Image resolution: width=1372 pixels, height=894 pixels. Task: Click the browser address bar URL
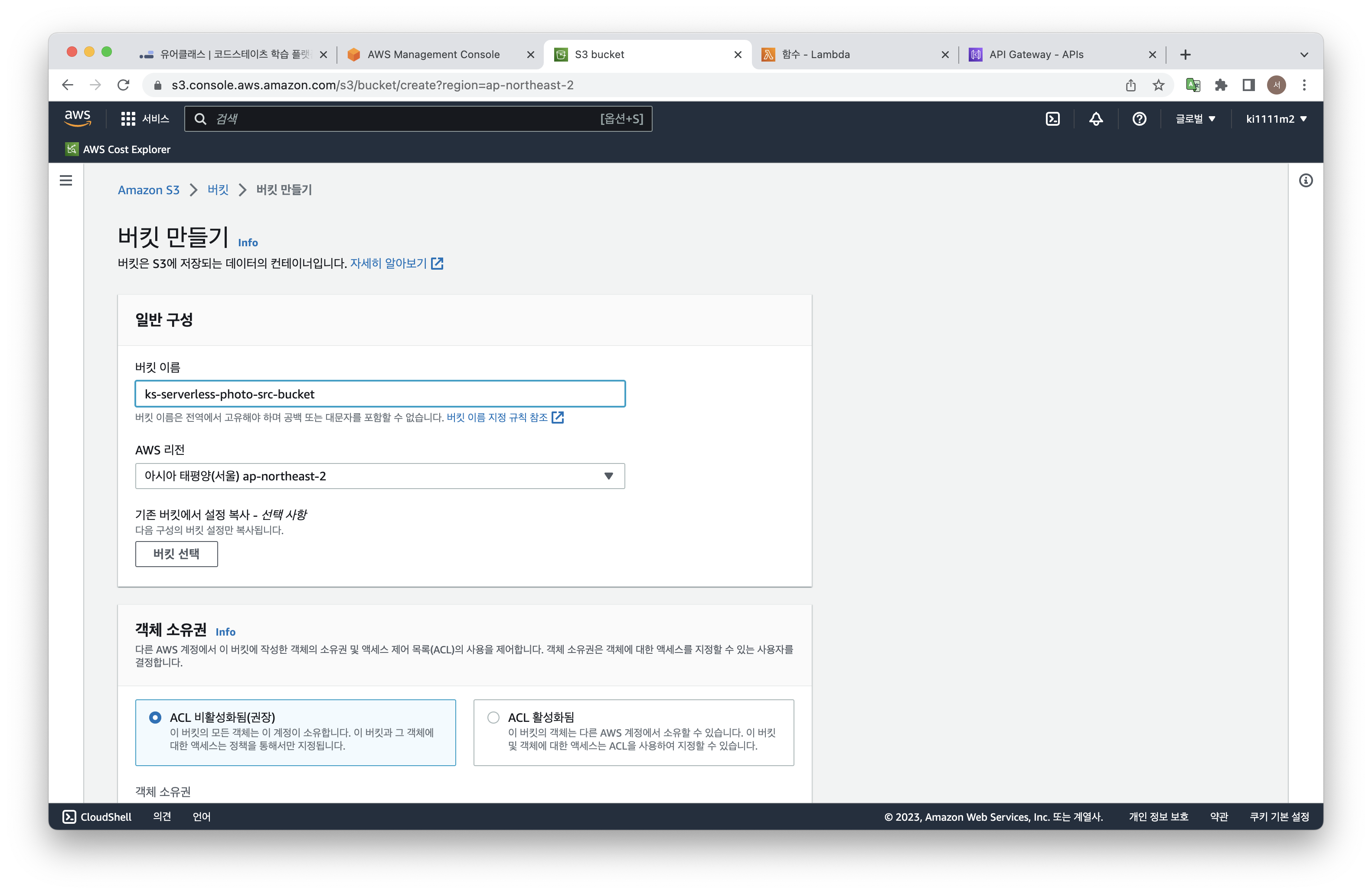tap(372, 85)
